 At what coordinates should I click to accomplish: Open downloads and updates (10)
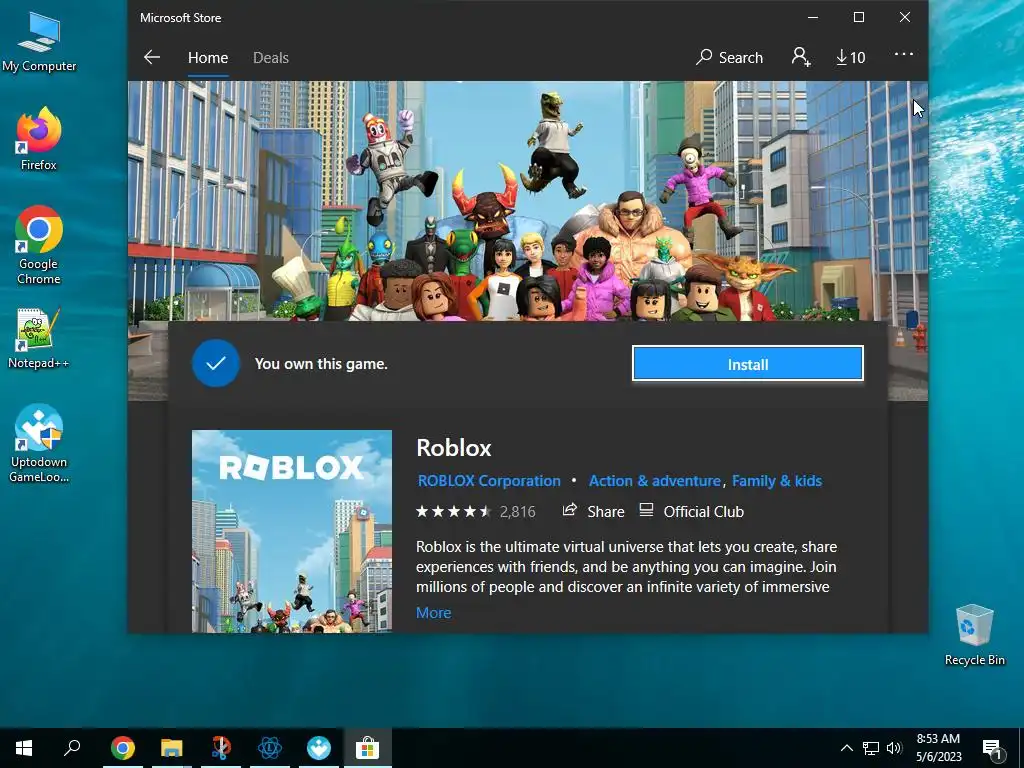point(850,57)
